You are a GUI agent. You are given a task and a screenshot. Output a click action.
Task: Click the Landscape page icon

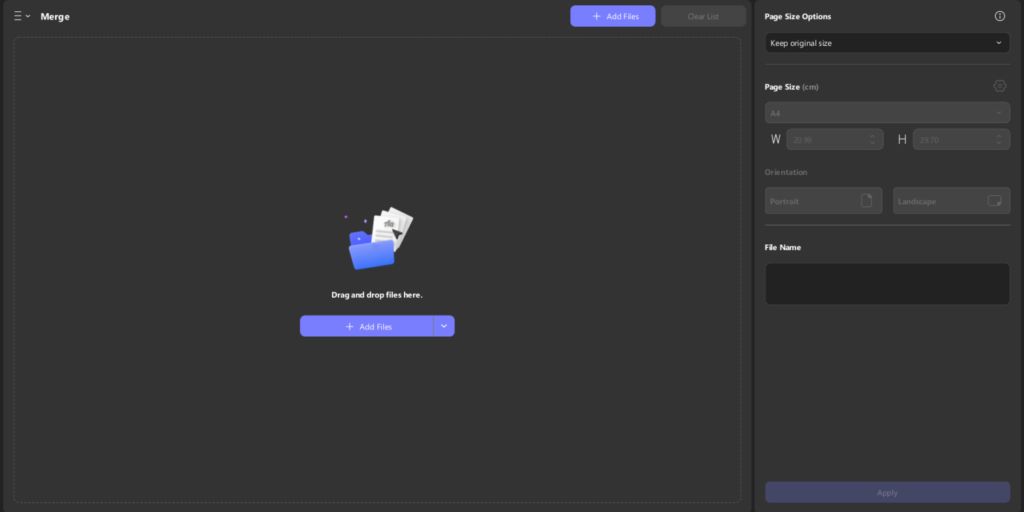point(994,201)
